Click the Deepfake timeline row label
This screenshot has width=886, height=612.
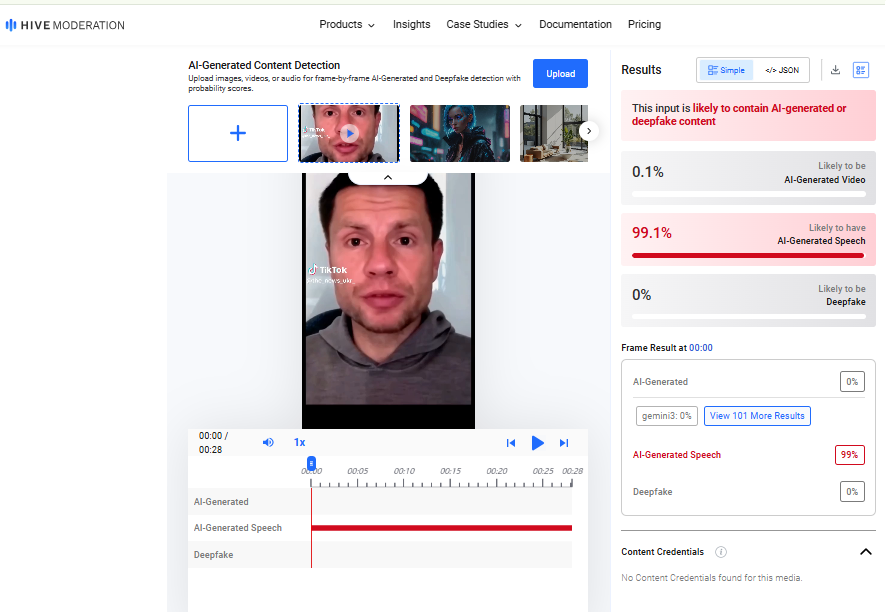[214, 555]
